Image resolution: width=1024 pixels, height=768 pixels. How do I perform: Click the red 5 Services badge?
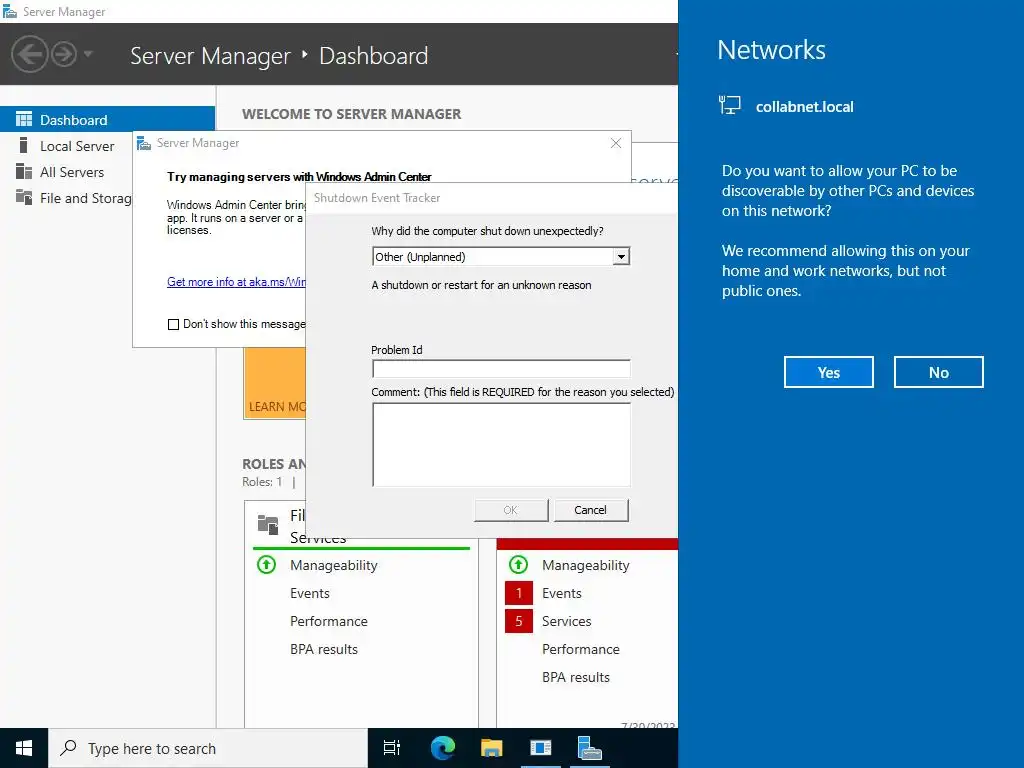(519, 621)
